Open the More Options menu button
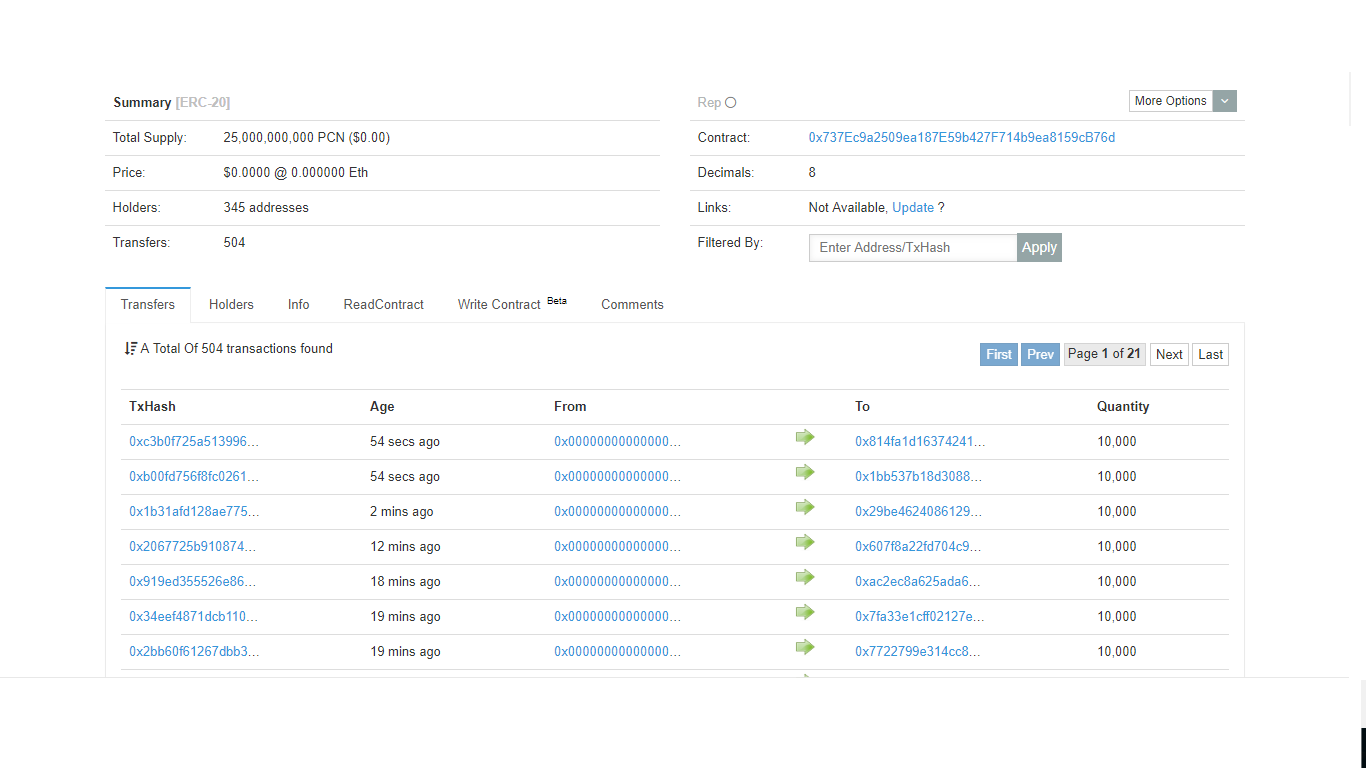Screen dimensions: 1366x768 click(1171, 101)
